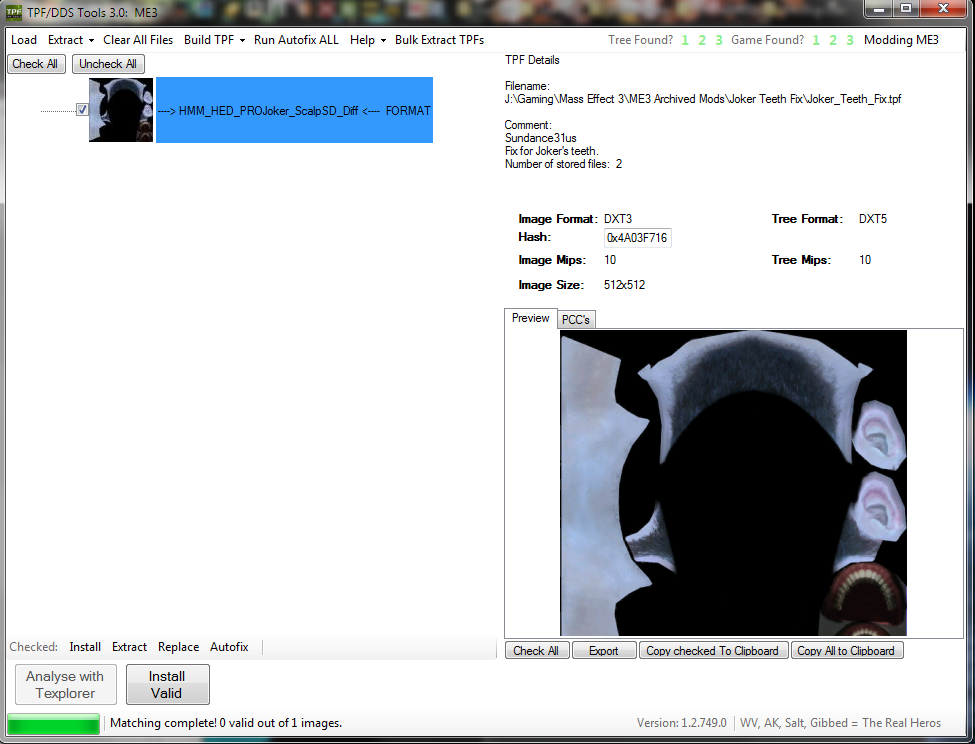Expand the Extract dropdown menu
Viewport: 975px width, 744px height.
point(71,40)
